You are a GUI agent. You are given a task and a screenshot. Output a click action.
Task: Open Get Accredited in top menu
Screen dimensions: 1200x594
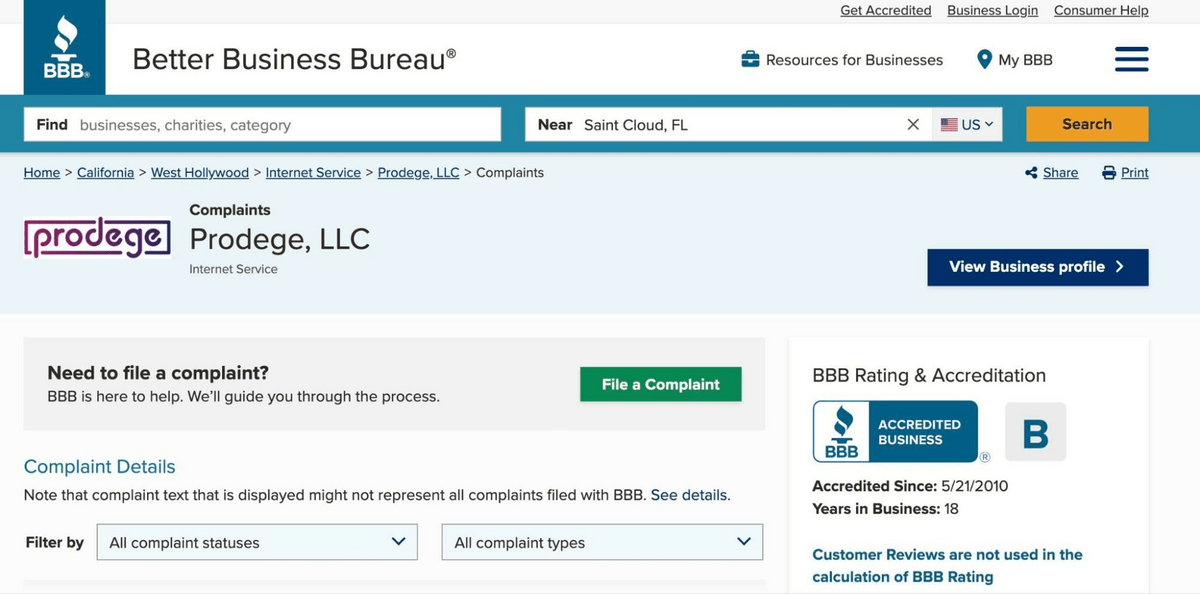[885, 10]
